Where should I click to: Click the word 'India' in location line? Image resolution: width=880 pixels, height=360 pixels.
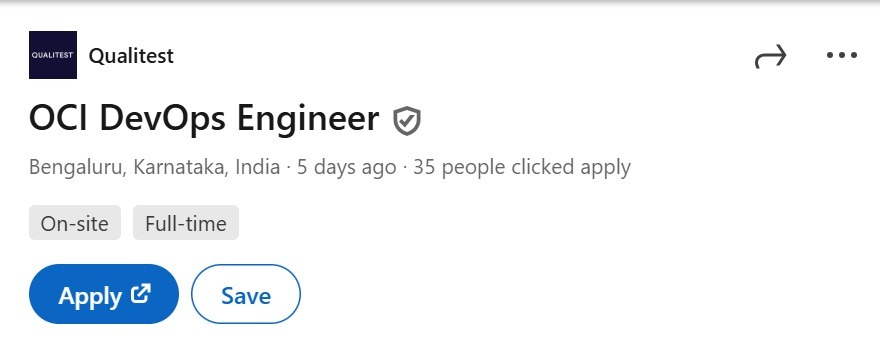tap(258, 167)
